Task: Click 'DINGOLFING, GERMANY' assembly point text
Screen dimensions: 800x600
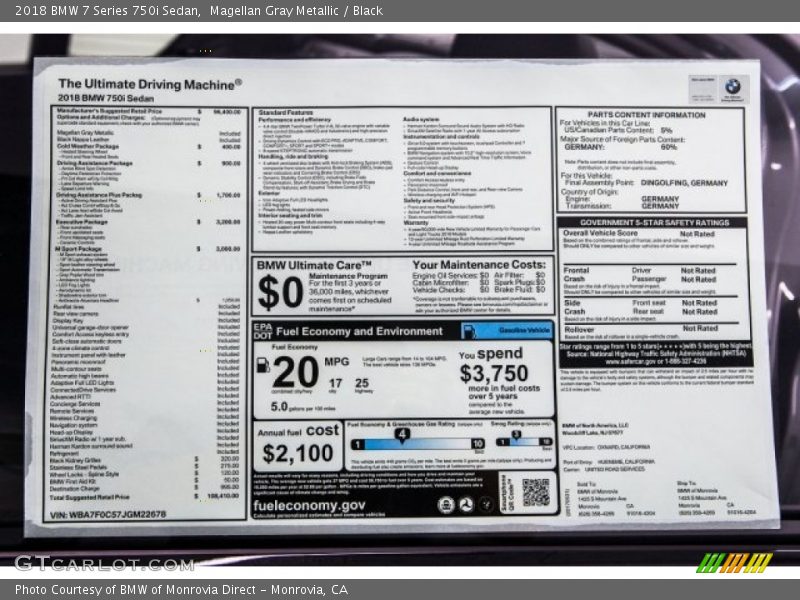Action: click(684, 183)
